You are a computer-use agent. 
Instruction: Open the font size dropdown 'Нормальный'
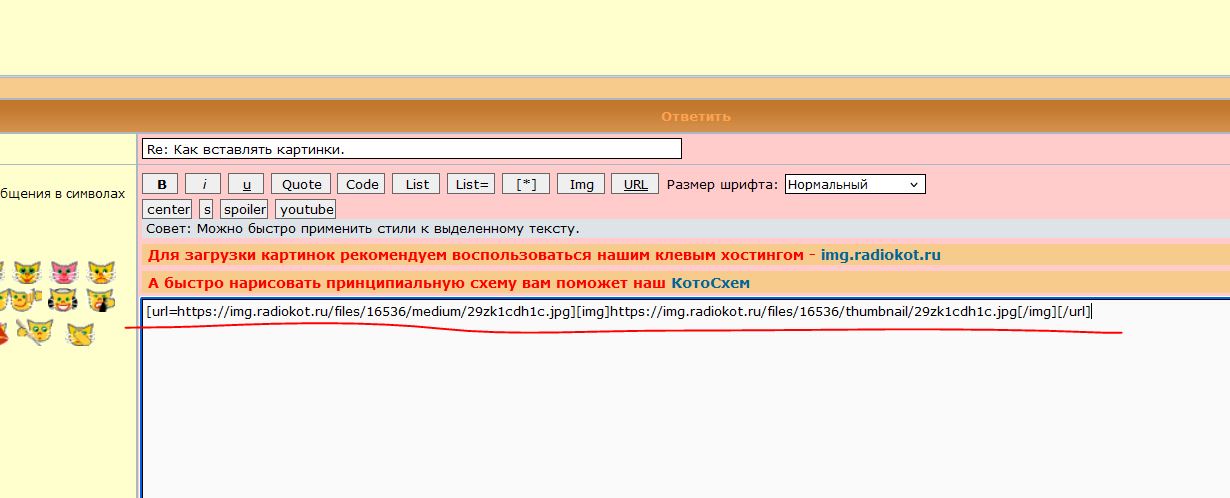point(855,184)
